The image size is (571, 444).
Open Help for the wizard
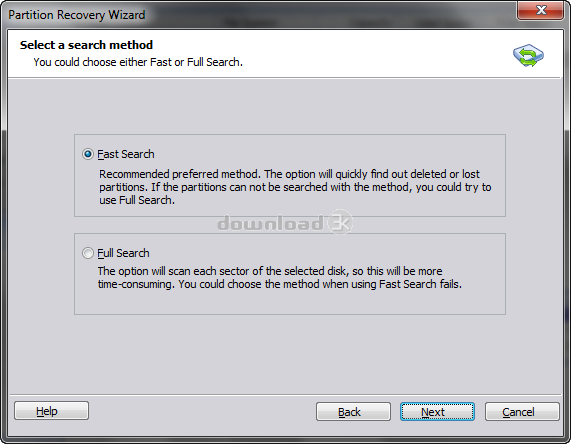51,411
